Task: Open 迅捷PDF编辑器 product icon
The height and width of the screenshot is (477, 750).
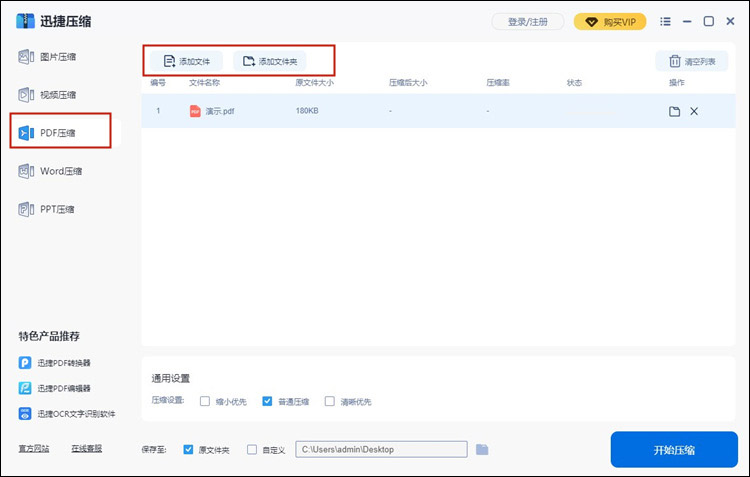Action: click(x=25, y=388)
